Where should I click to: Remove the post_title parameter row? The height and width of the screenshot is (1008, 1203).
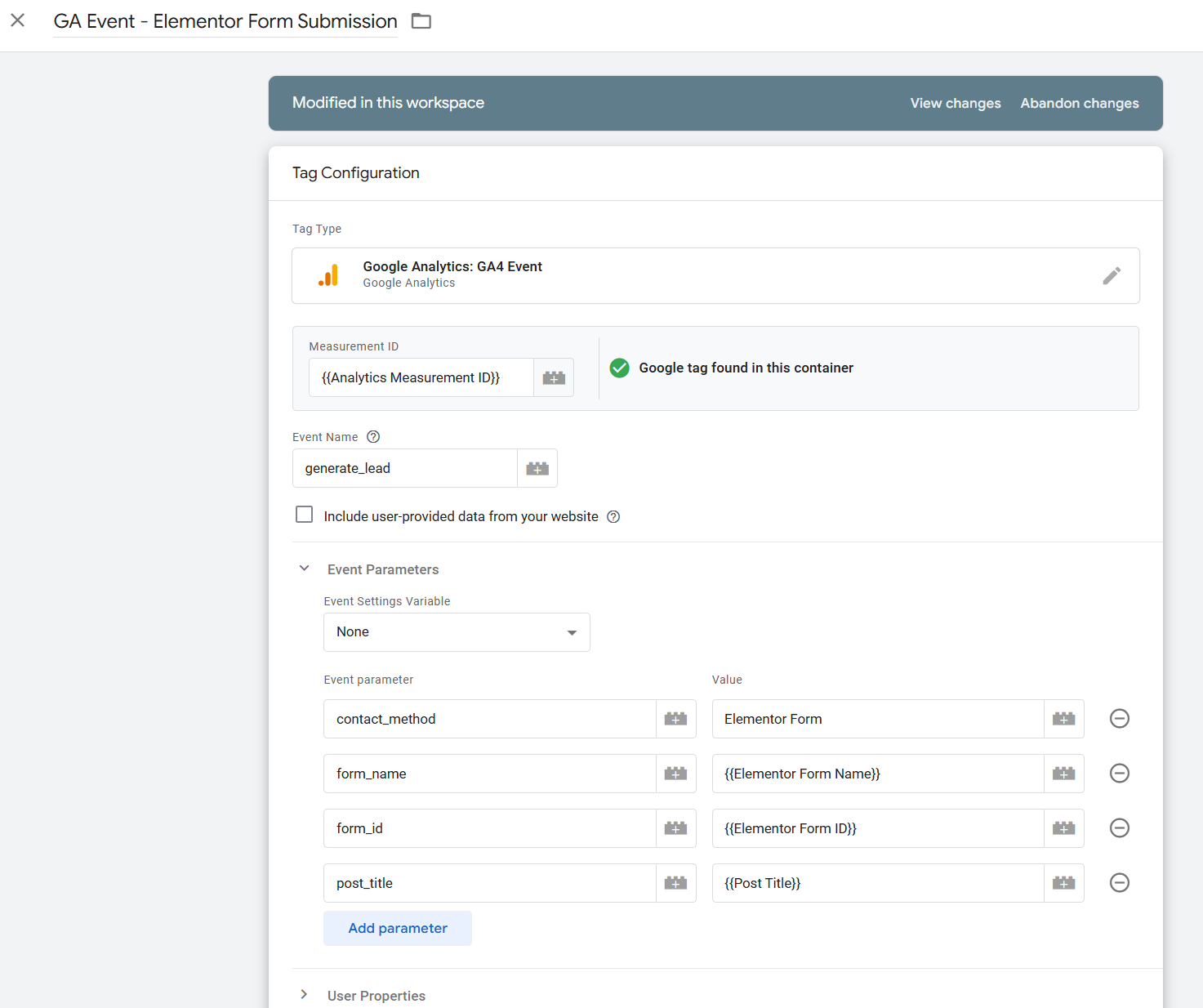tap(1119, 882)
